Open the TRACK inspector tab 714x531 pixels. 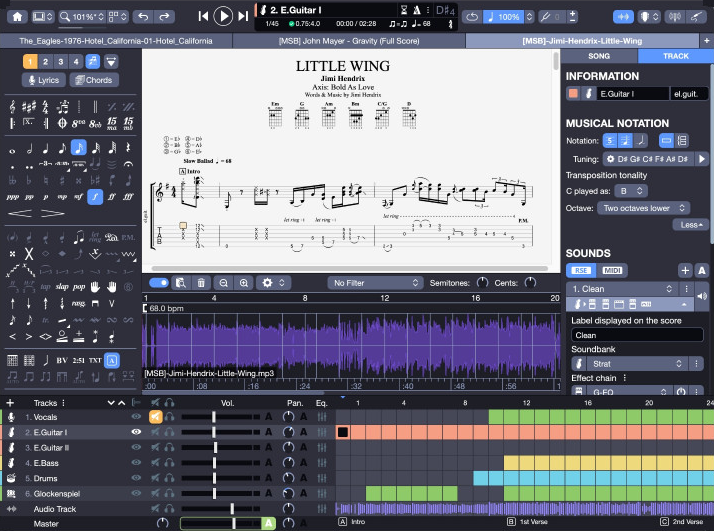coord(676,56)
